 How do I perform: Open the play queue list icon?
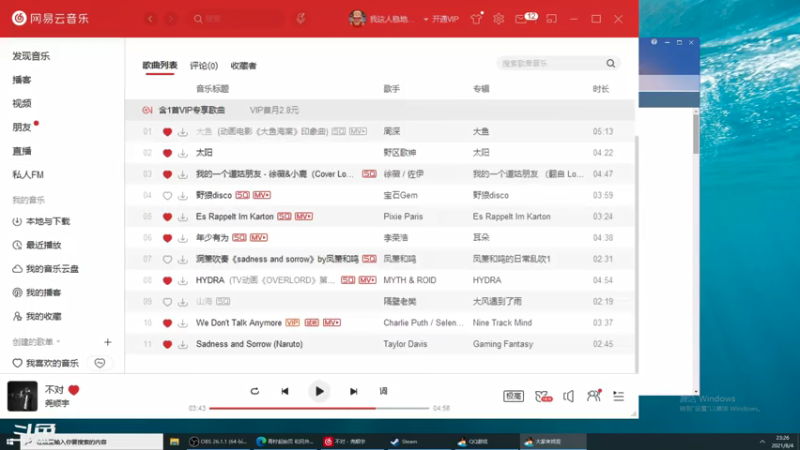pos(618,396)
